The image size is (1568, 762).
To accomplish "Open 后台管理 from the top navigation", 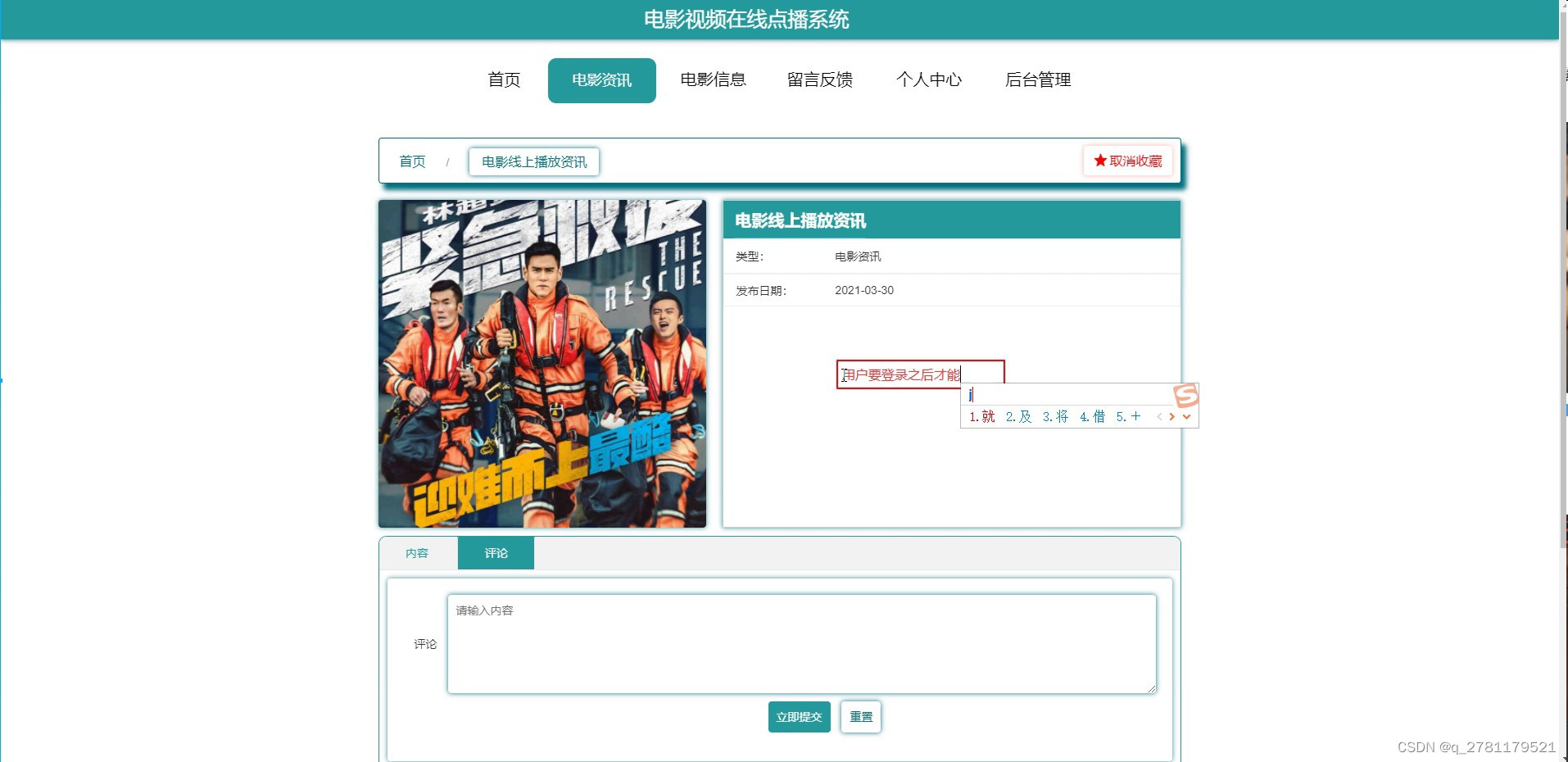I will (x=1039, y=79).
